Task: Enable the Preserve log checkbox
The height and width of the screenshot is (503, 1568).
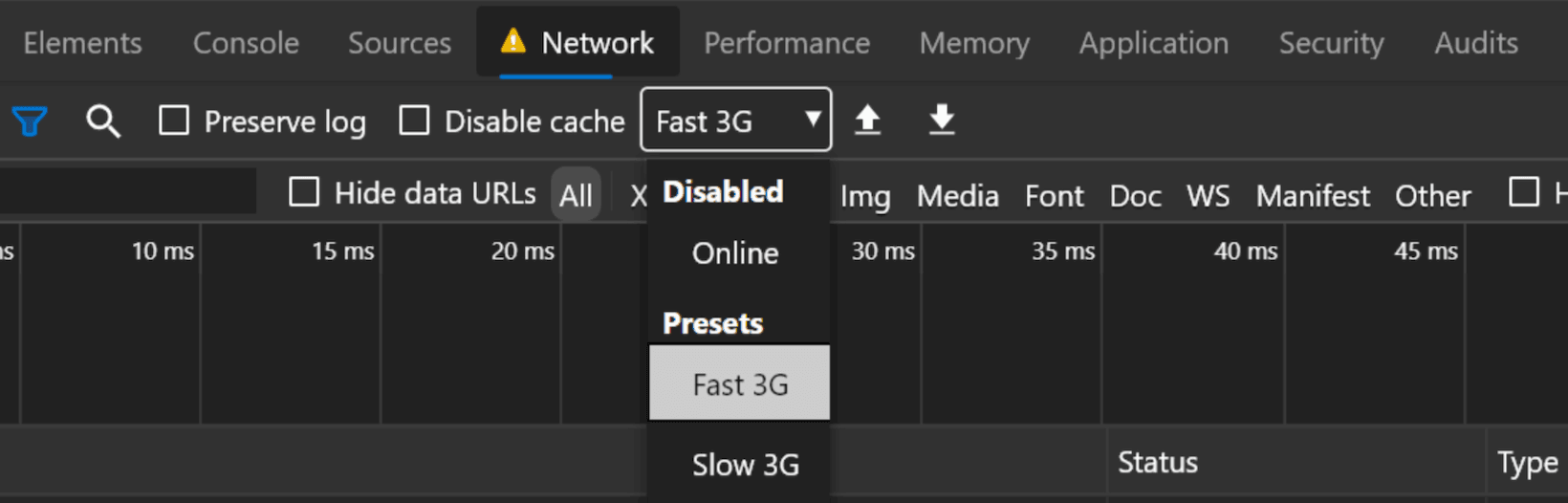Action: [174, 120]
